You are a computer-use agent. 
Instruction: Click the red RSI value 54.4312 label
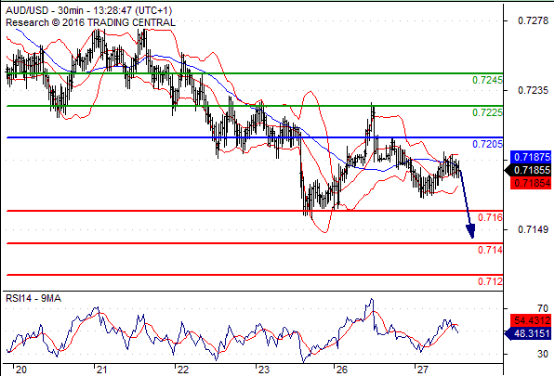pos(530,320)
